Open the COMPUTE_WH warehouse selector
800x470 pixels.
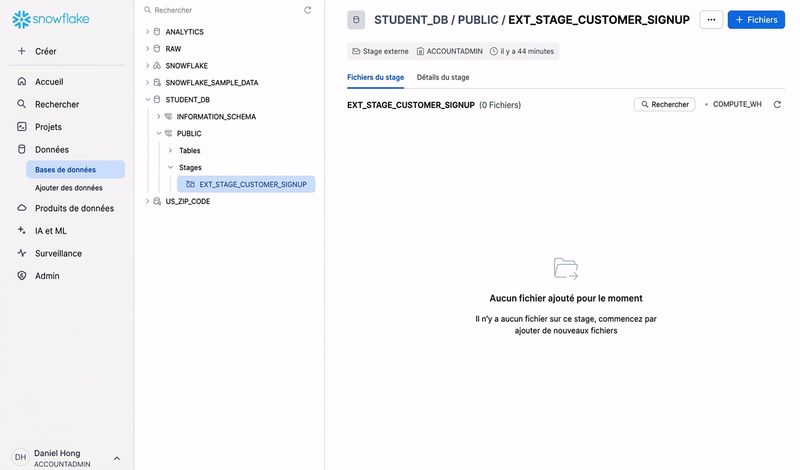click(x=733, y=105)
